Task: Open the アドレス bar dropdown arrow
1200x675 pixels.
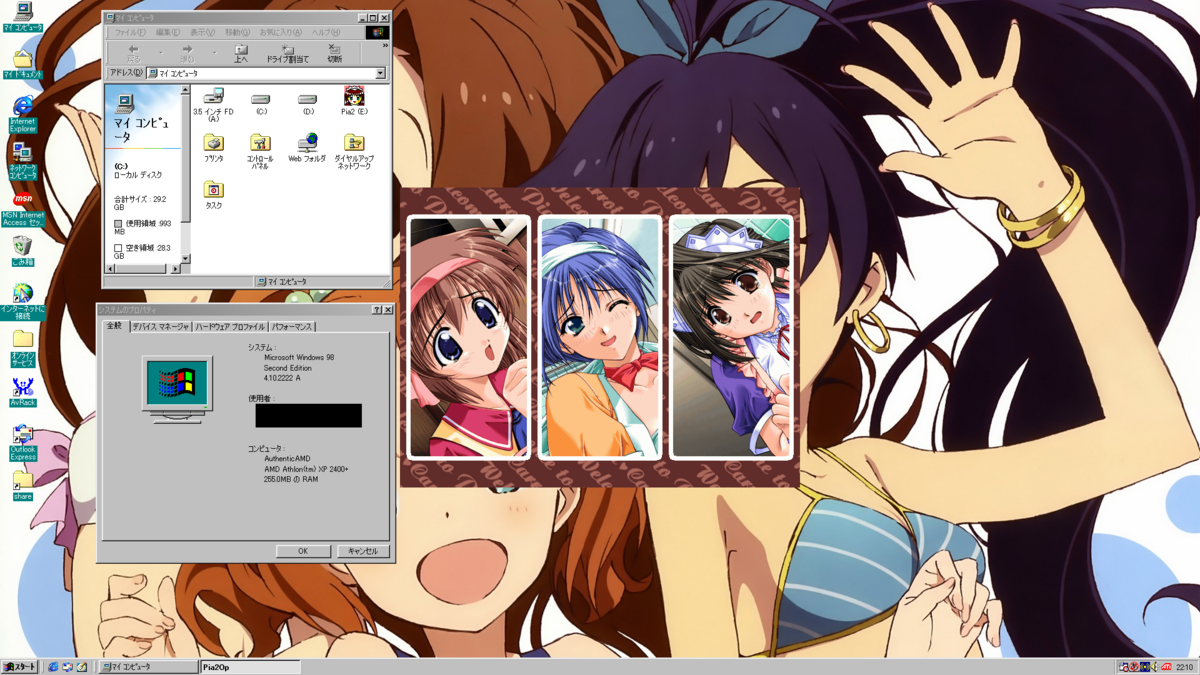Action: point(380,74)
